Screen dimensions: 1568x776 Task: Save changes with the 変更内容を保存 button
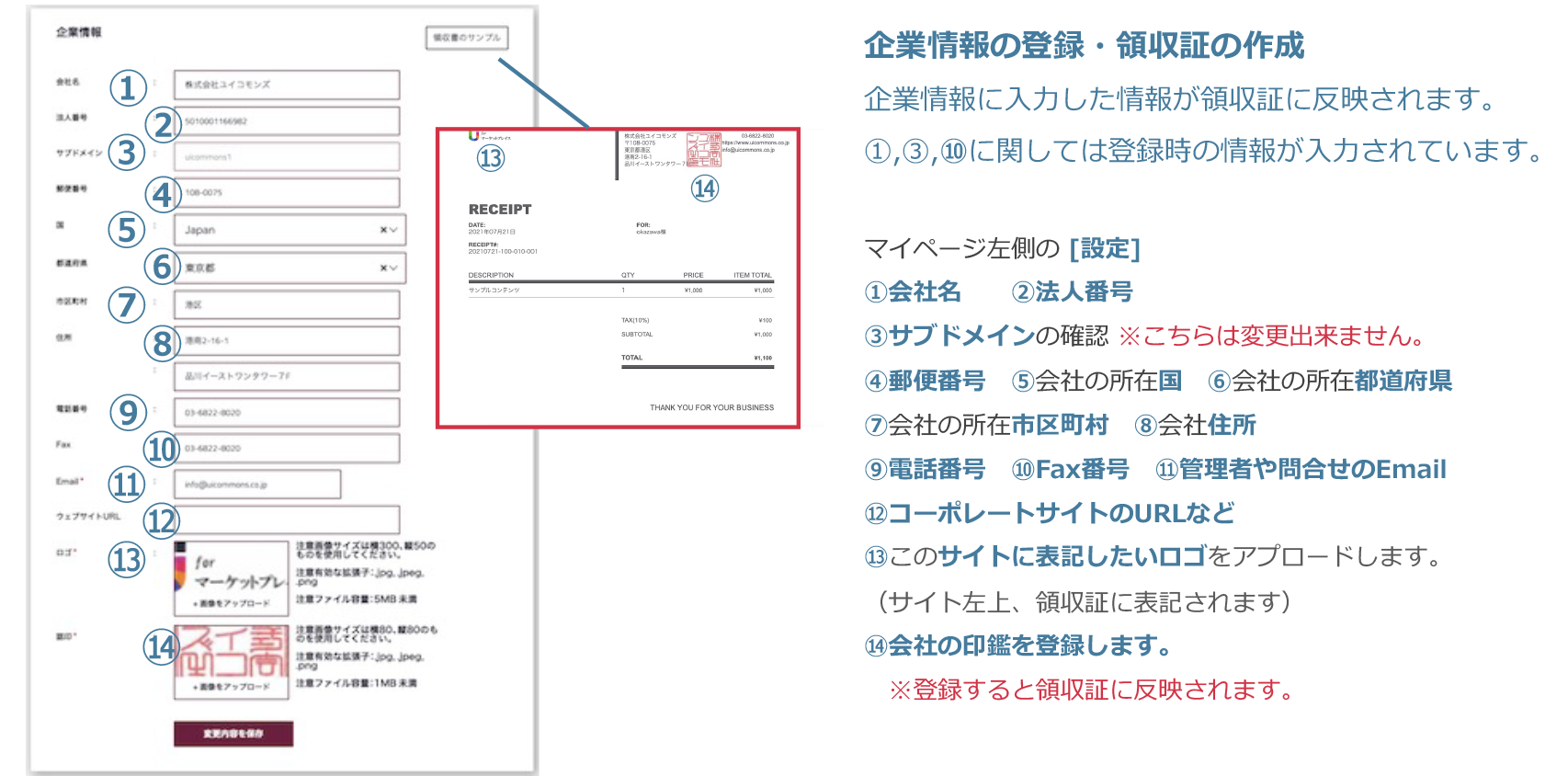(x=233, y=734)
